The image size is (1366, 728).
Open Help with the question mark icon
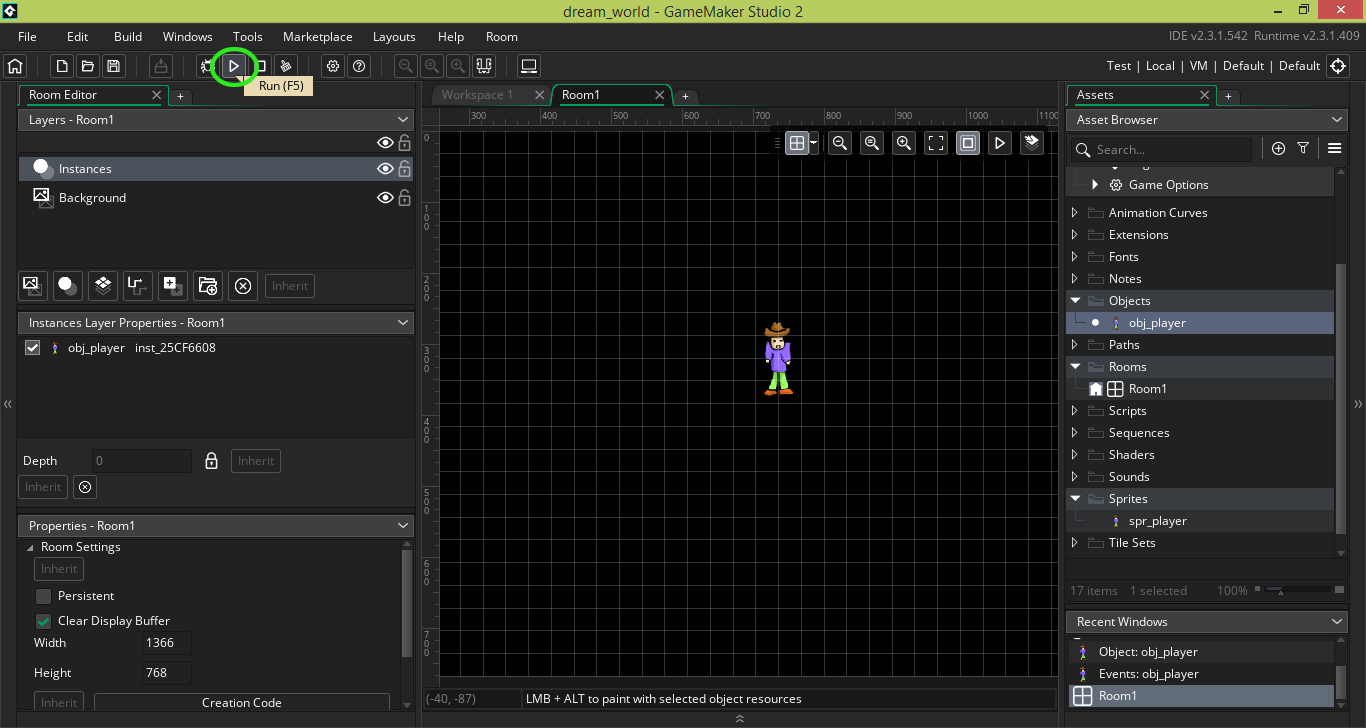tap(359, 66)
